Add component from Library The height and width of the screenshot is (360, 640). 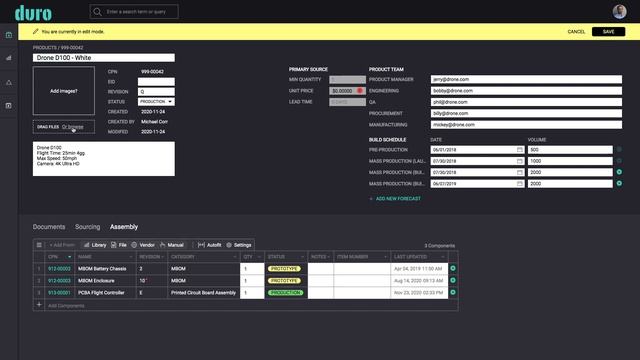coord(95,245)
